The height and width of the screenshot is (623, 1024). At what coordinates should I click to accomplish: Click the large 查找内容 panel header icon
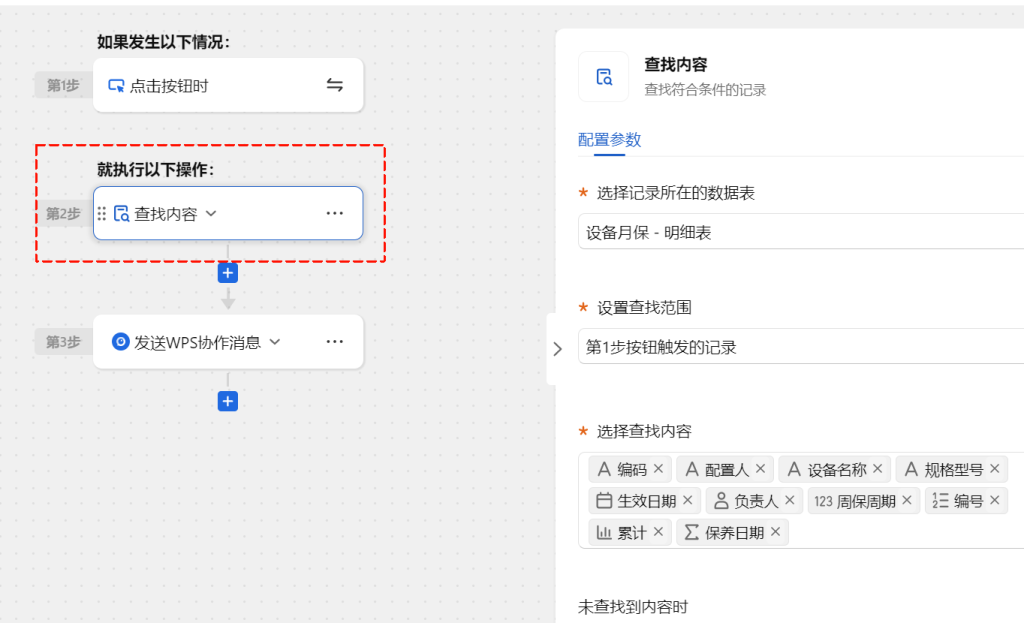[603, 77]
